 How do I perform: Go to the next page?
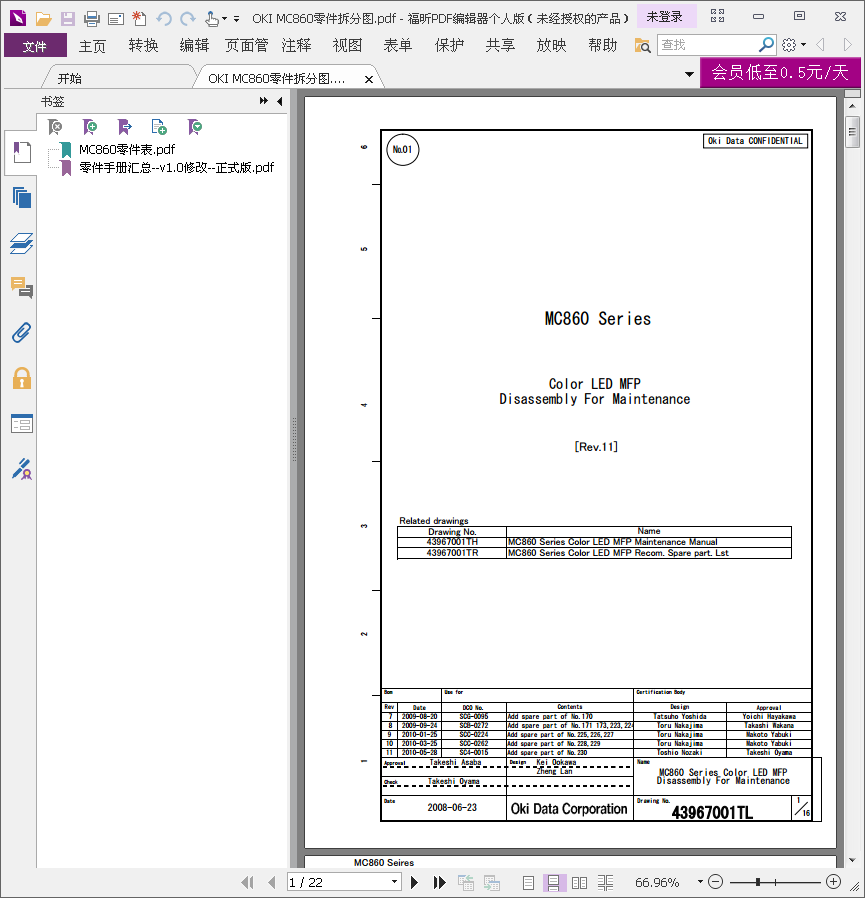(414, 883)
